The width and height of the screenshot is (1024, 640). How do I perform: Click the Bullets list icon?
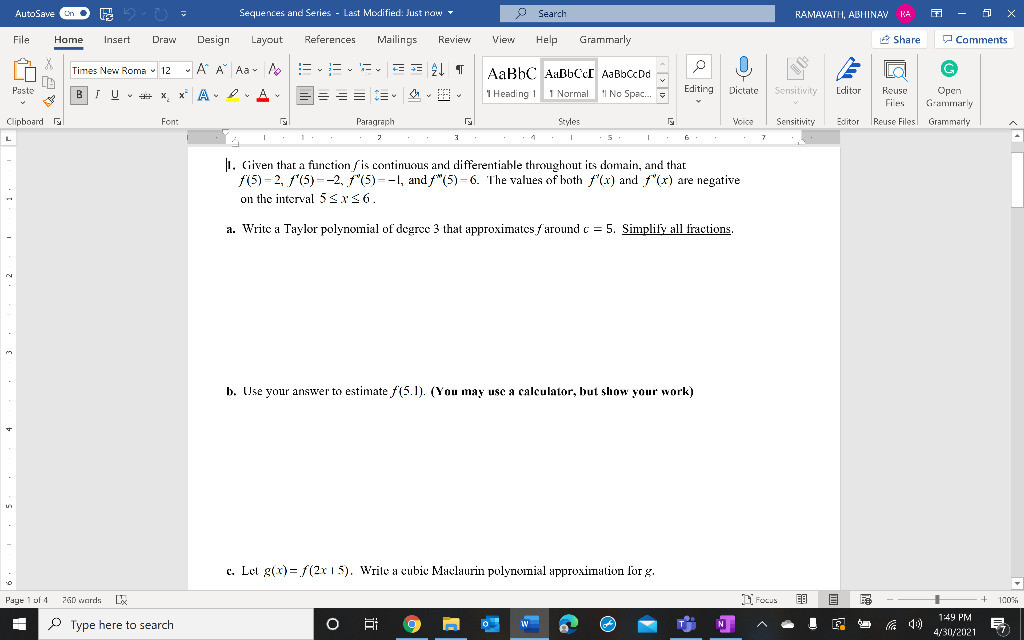(x=304, y=70)
